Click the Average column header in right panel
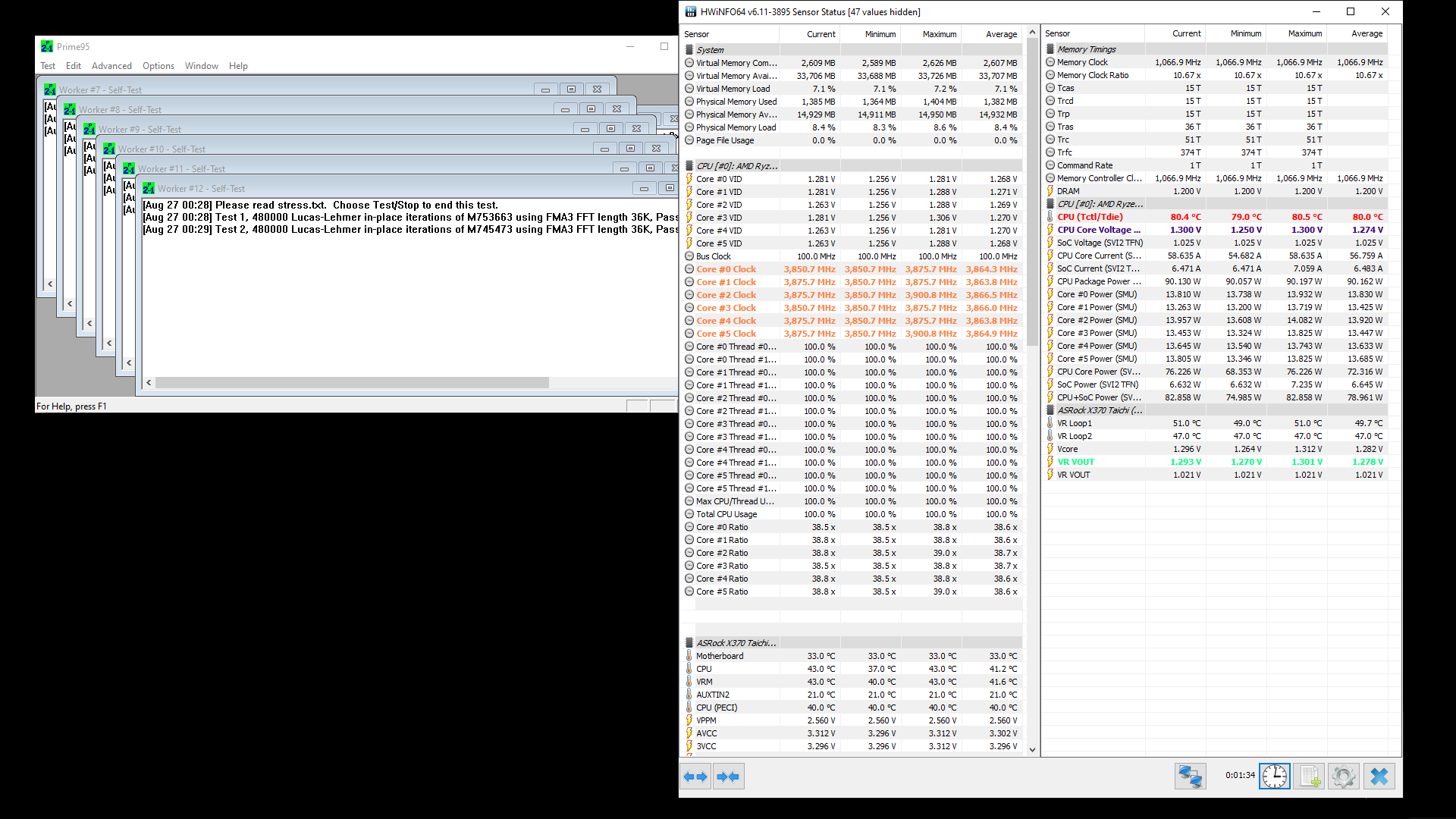Image resolution: width=1456 pixels, height=819 pixels. click(1367, 33)
